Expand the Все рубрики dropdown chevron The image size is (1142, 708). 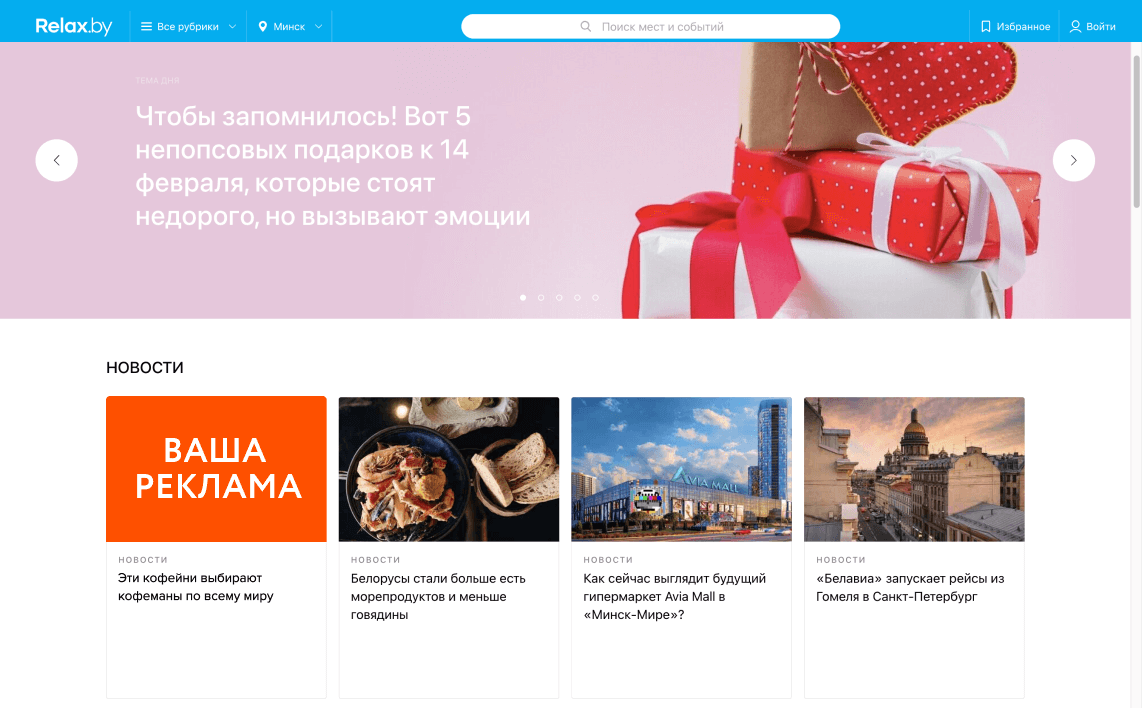232,26
